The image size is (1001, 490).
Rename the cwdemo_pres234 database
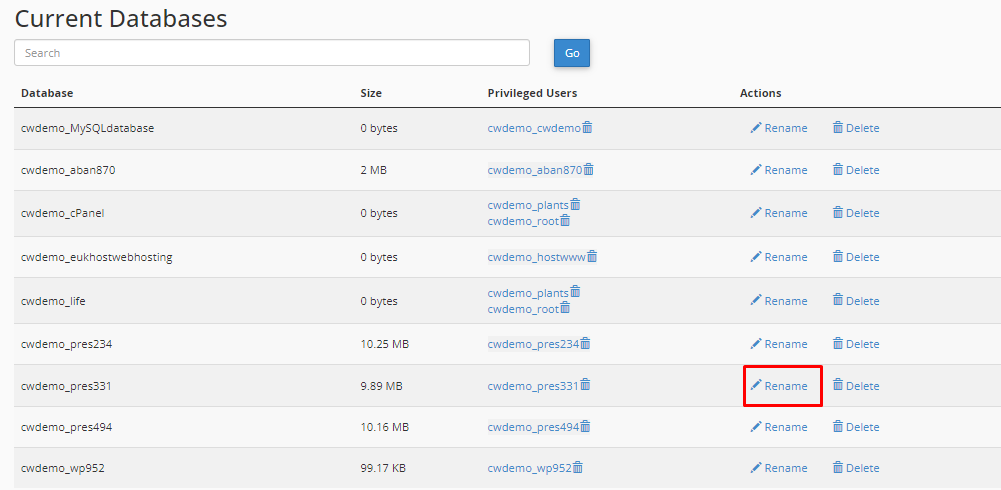point(778,345)
